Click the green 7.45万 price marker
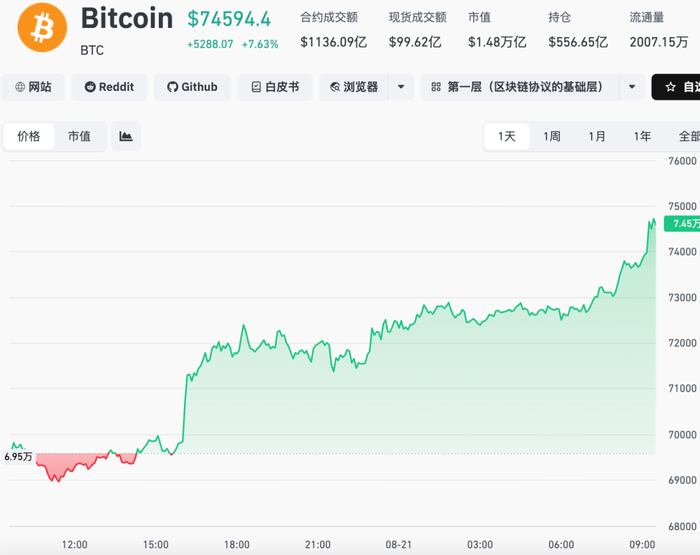Viewport: 700px width, 555px height. tap(682, 223)
